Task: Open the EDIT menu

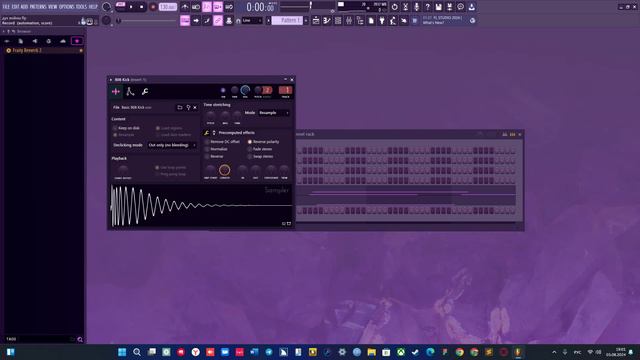Action: pyautogui.click(x=15, y=7)
